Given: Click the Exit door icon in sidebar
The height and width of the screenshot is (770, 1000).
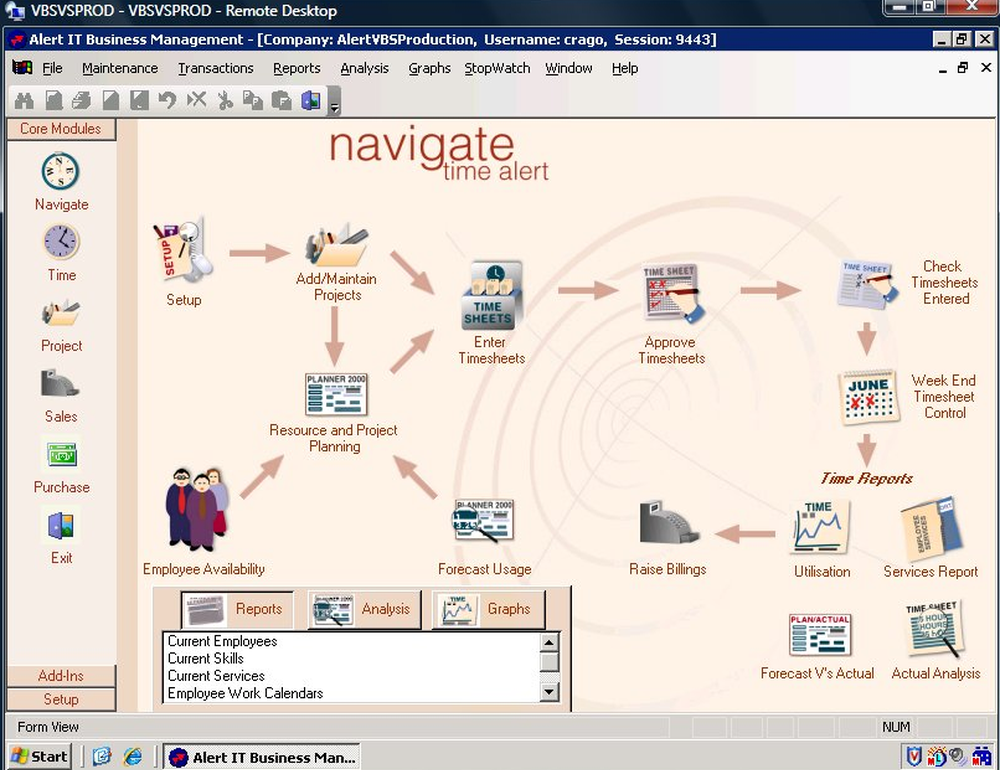Looking at the screenshot, I should point(61,526).
